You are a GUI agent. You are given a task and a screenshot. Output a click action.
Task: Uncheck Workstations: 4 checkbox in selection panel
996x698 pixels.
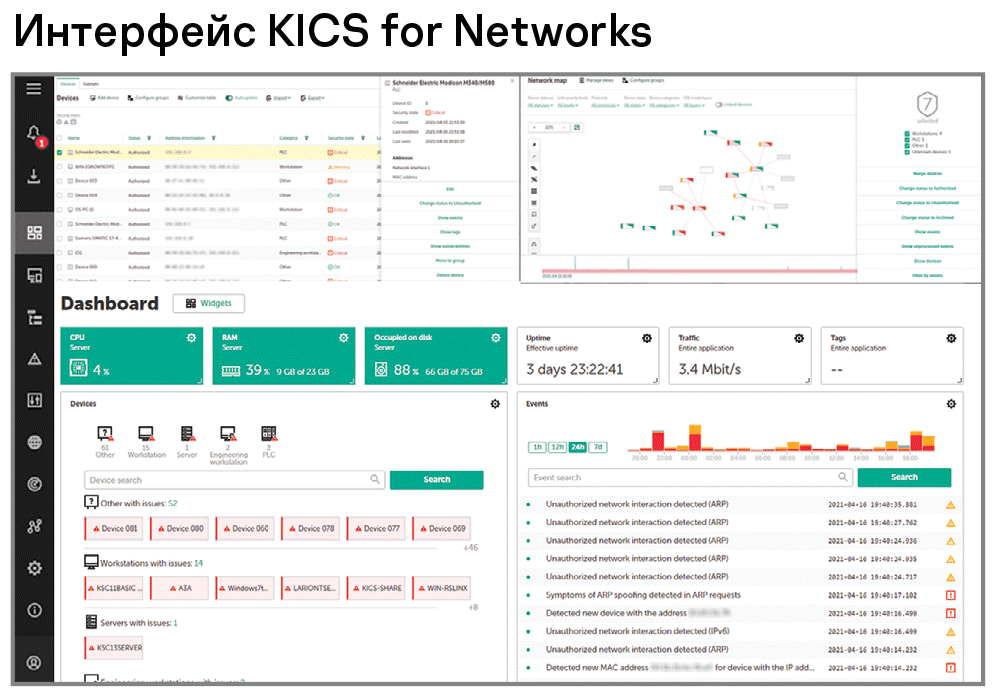907,133
